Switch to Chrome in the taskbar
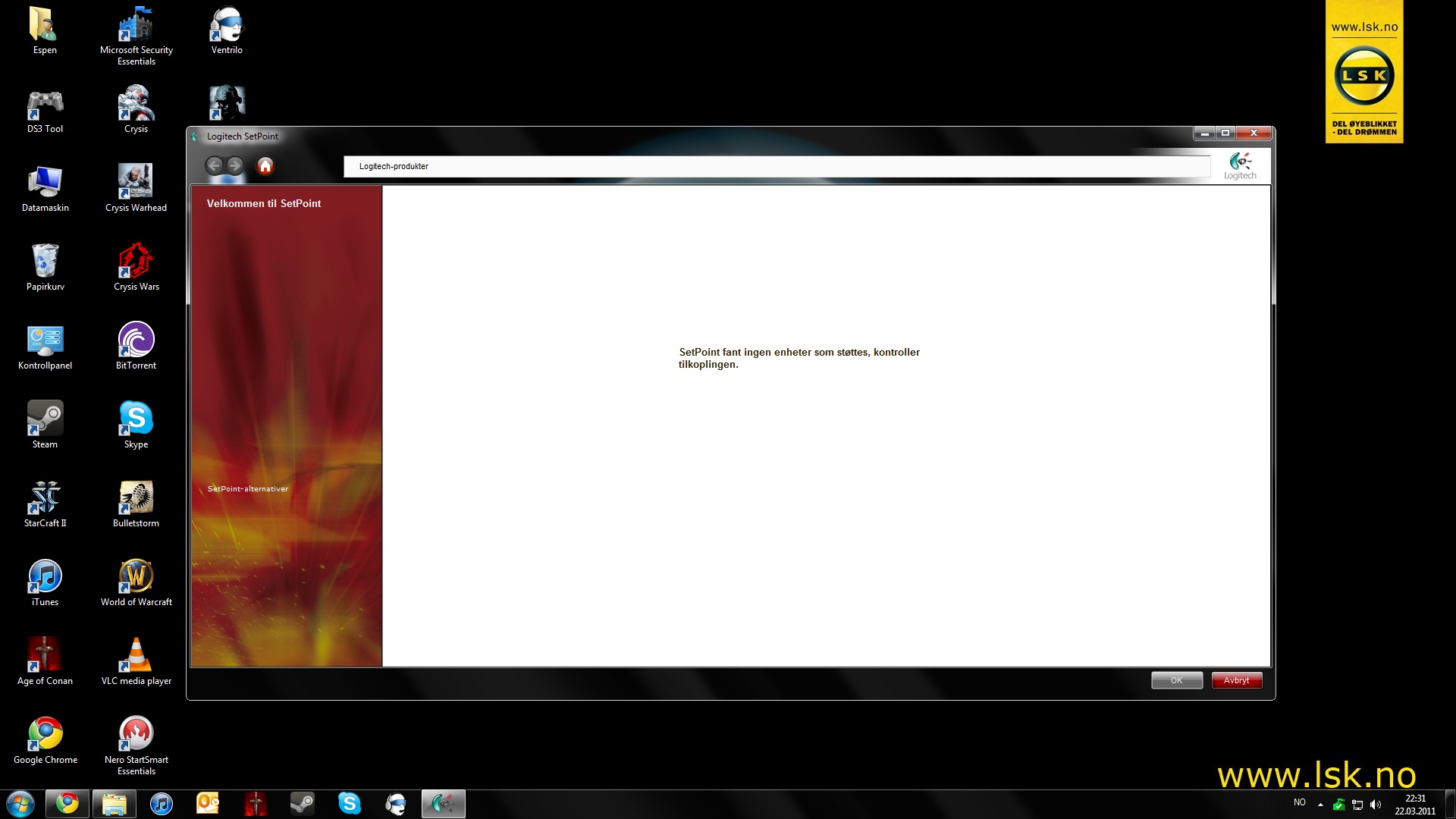Image resolution: width=1456 pixels, height=819 pixels. tap(67, 804)
